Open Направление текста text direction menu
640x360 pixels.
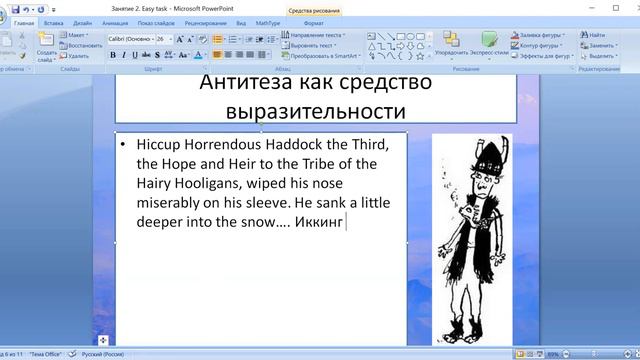[x=313, y=35]
